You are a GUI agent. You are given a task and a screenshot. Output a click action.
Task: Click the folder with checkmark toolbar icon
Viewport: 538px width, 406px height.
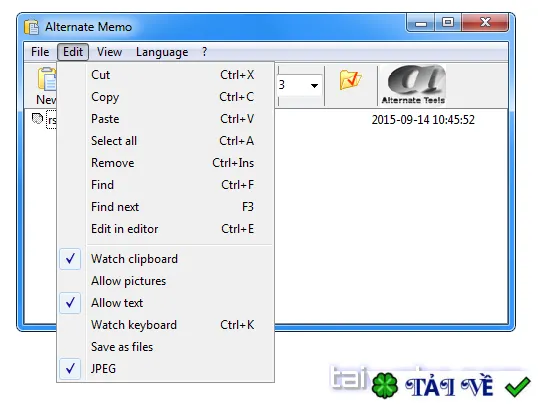(350, 80)
